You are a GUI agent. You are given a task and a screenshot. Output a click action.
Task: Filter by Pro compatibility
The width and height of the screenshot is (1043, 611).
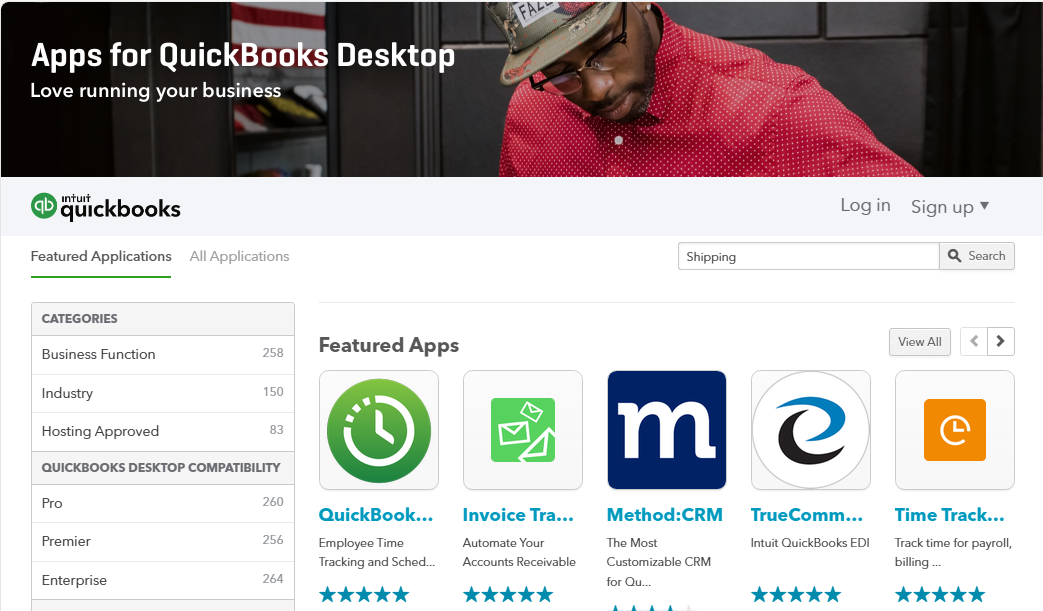click(x=163, y=503)
